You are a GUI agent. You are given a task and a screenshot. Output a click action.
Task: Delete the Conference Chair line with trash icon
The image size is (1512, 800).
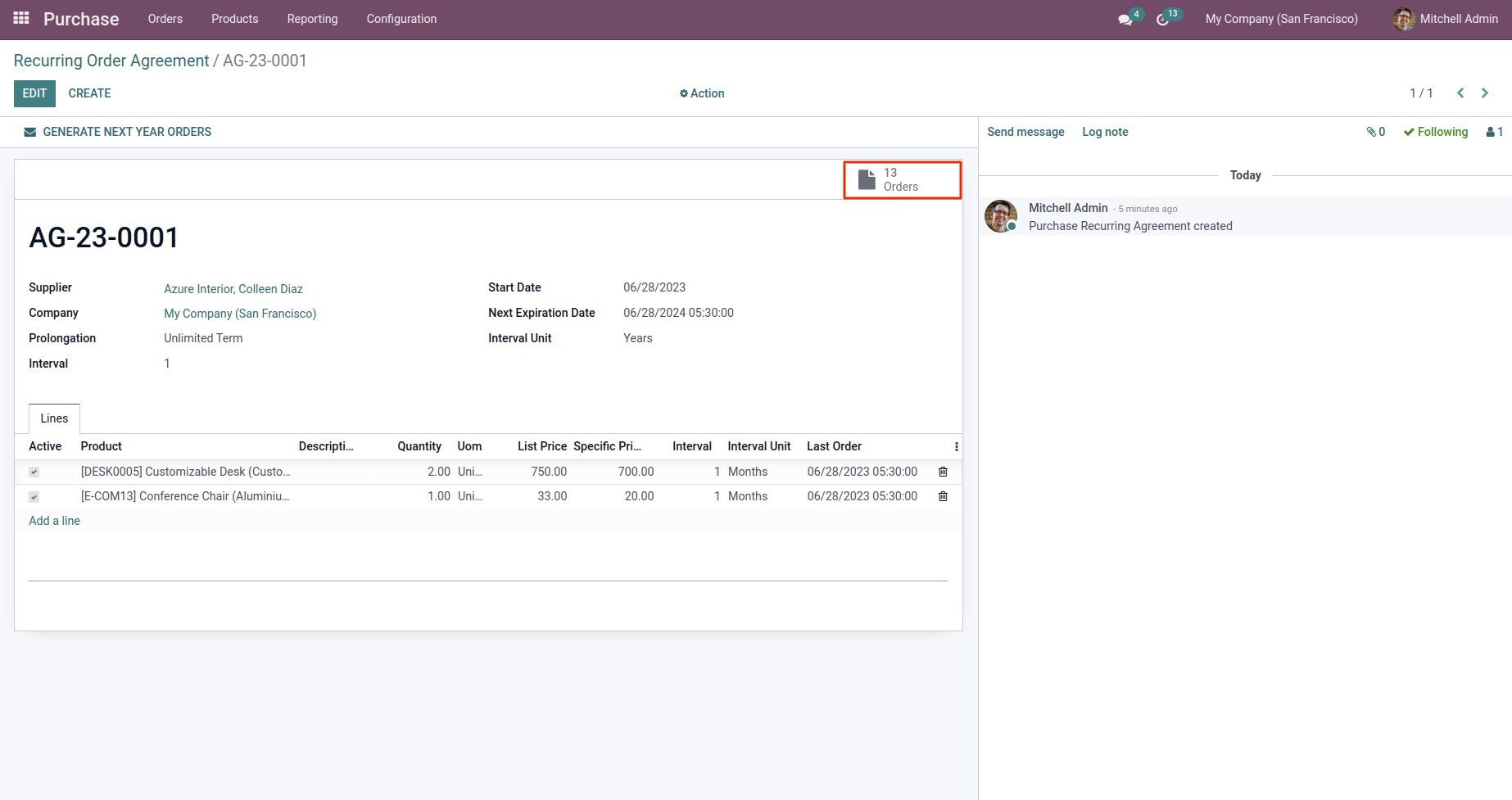point(943,496)
